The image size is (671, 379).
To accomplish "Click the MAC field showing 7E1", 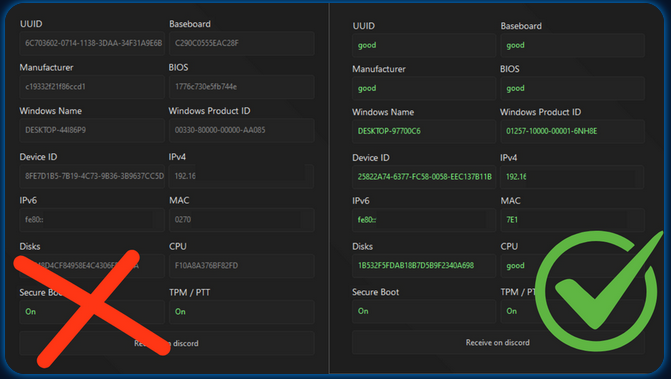I will click(573, 220).
